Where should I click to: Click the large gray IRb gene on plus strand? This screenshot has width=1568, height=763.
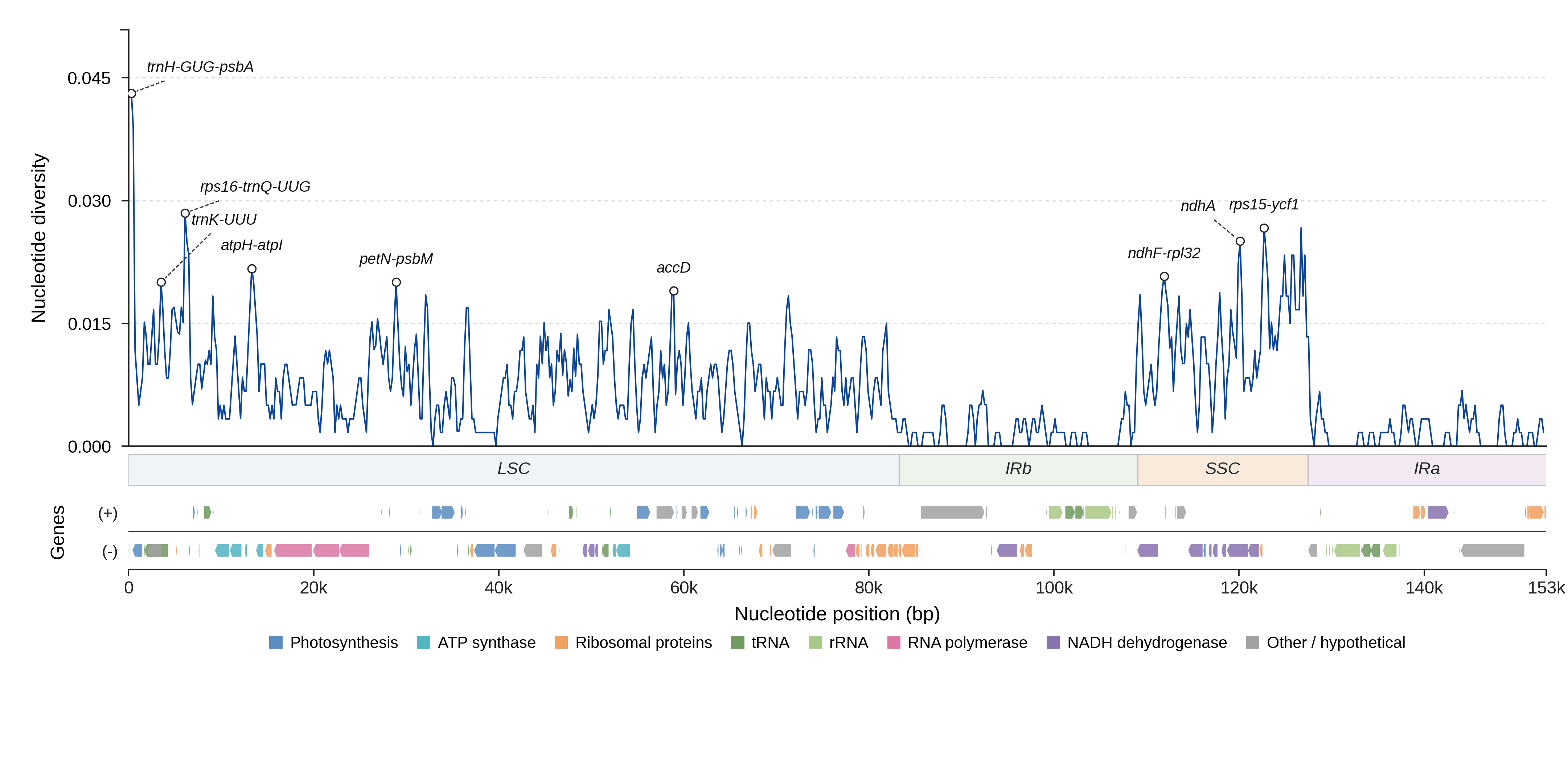(x=953, y=512)
